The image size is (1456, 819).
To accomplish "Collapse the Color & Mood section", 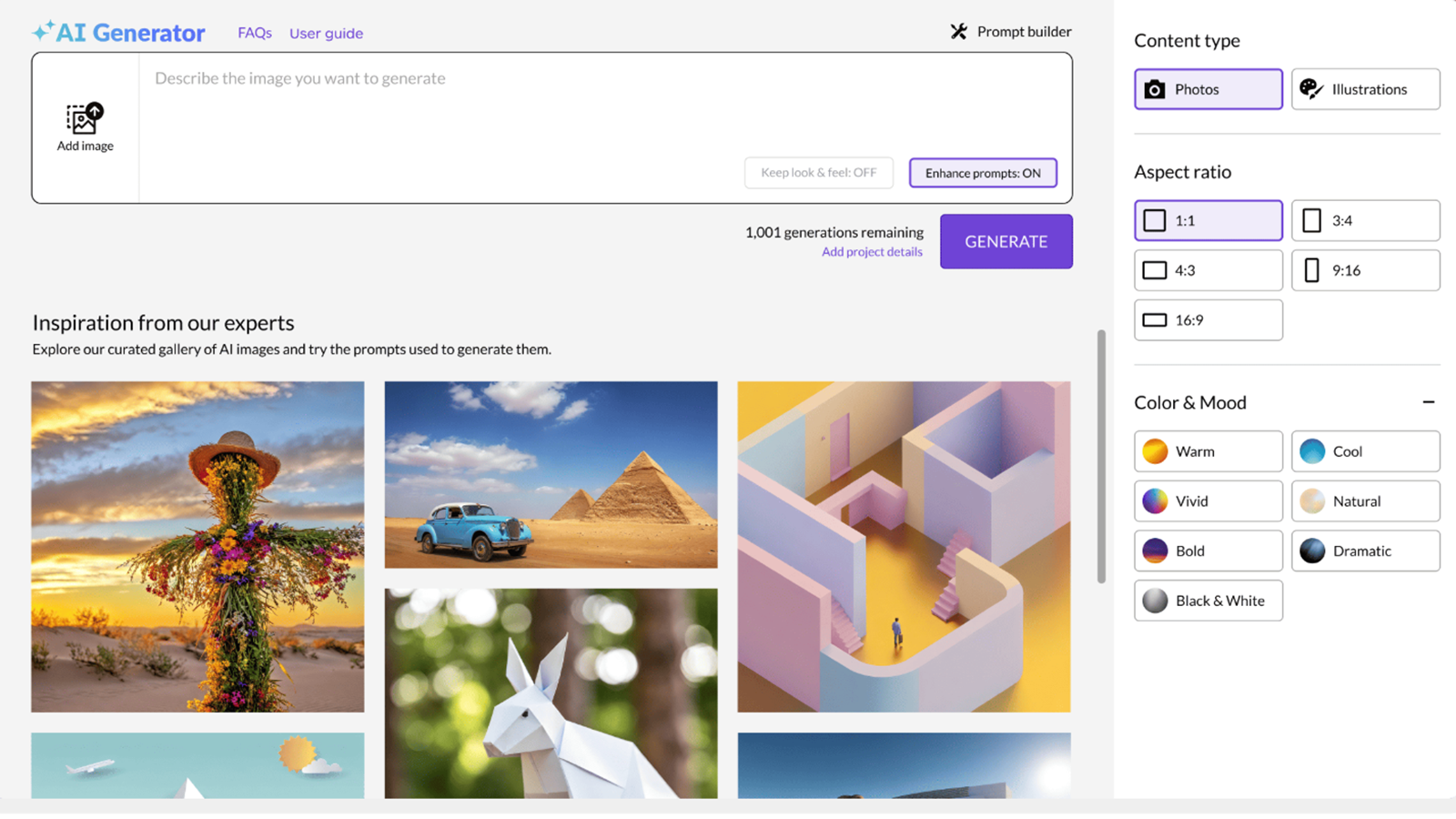I will 1429,402.
